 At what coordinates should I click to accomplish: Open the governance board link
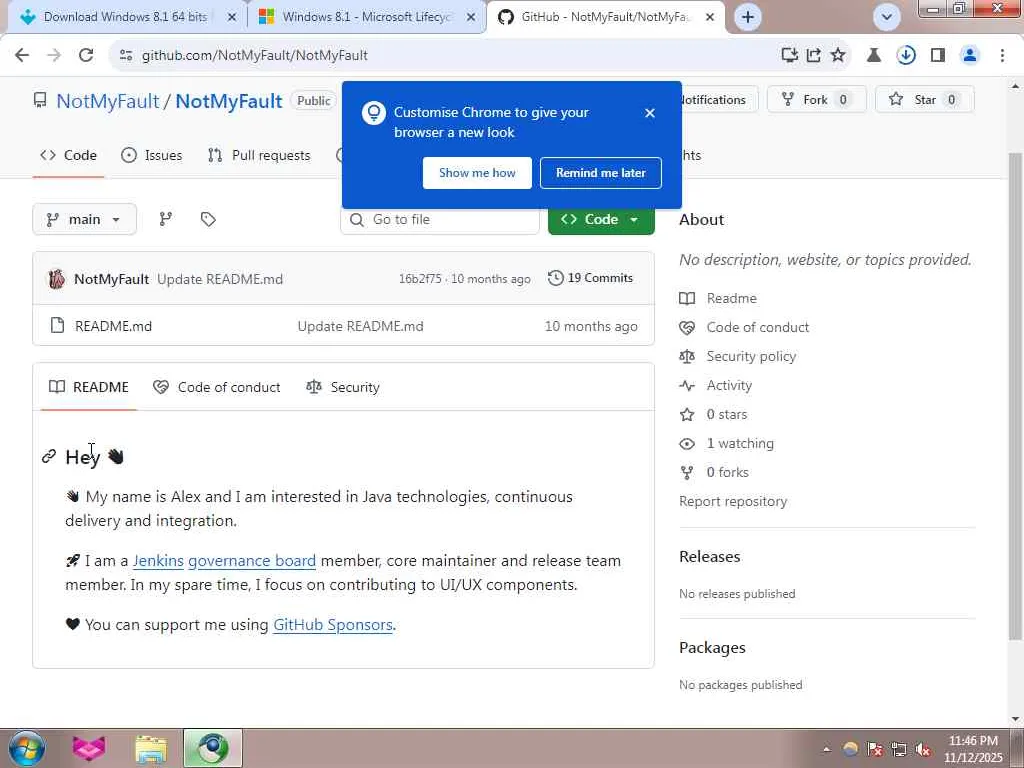click(x=252, y=561)
